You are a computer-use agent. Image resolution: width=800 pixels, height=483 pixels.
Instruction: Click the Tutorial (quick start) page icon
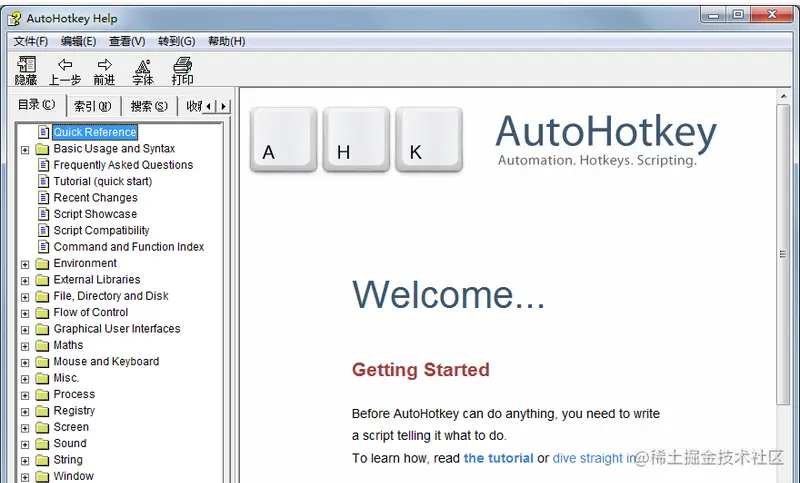pyautogui.click(x=44, y=181)
